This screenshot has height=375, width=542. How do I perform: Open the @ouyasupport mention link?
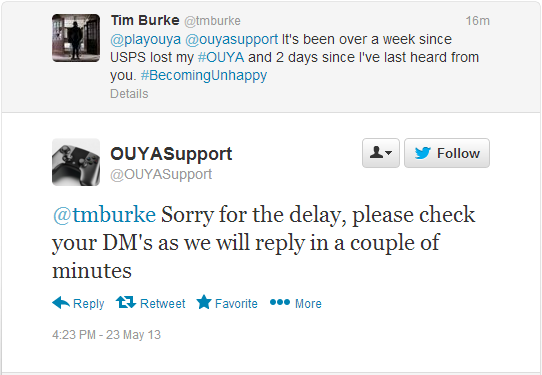click(232, 39)
